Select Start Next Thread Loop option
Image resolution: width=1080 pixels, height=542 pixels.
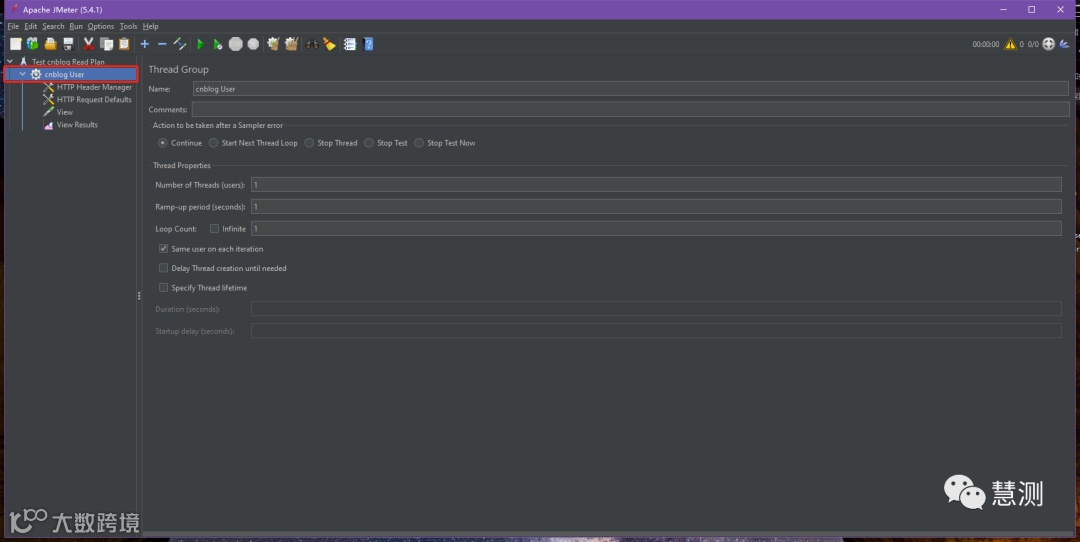point(214,143)
